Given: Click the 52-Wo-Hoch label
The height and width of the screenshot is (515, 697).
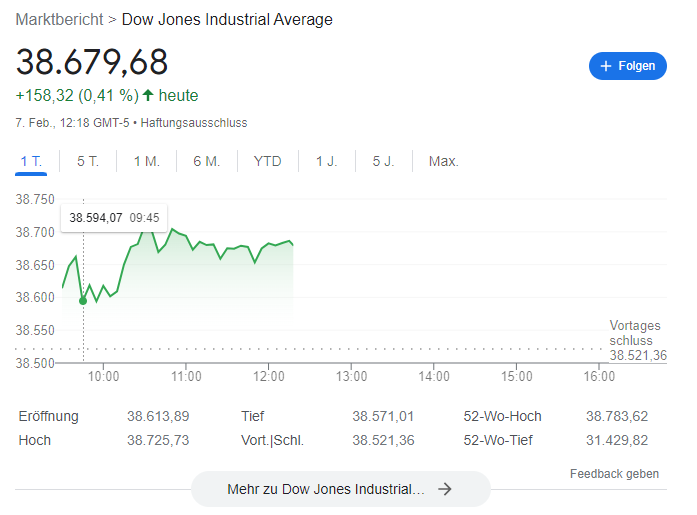Looking at the screenshot, I should pos(502,416).
